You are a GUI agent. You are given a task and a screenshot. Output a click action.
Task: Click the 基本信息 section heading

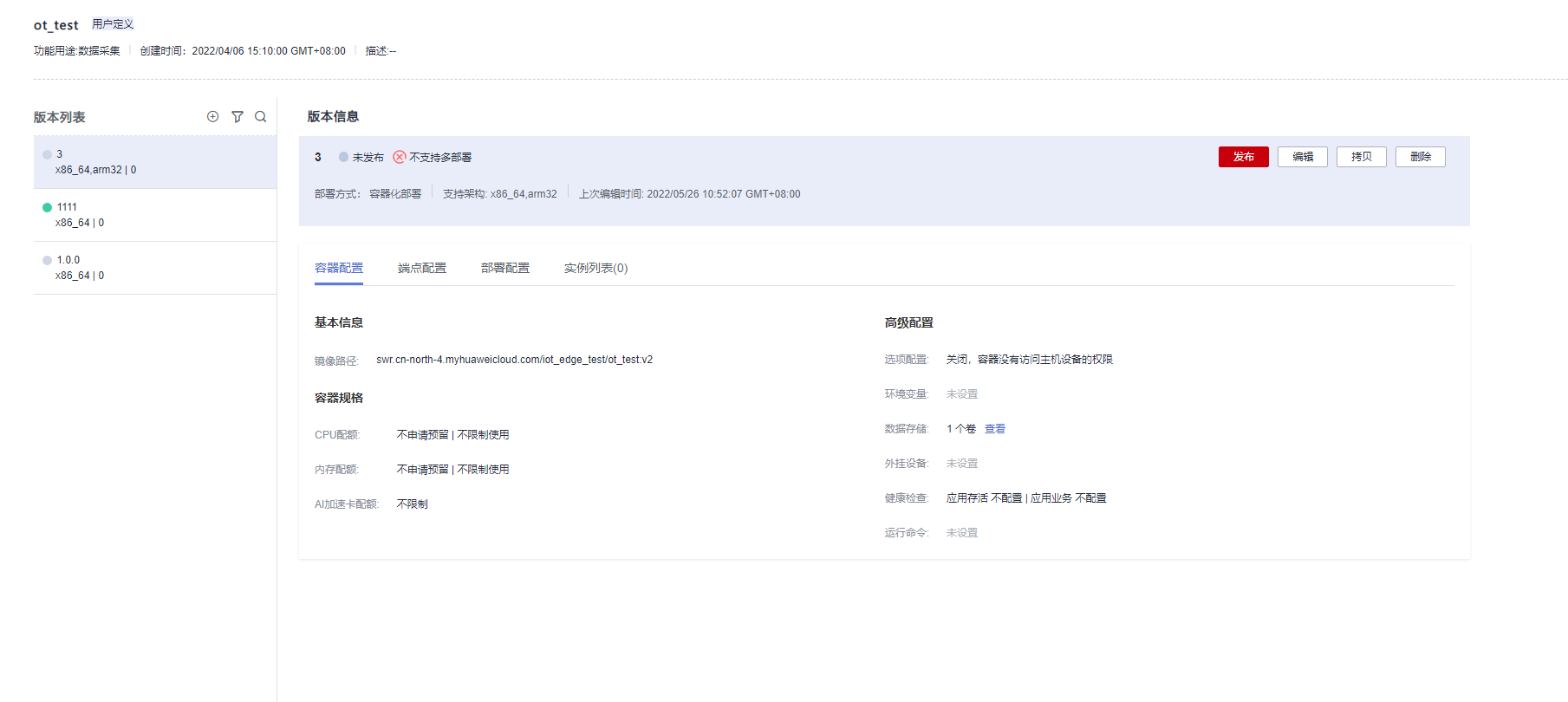339,322
